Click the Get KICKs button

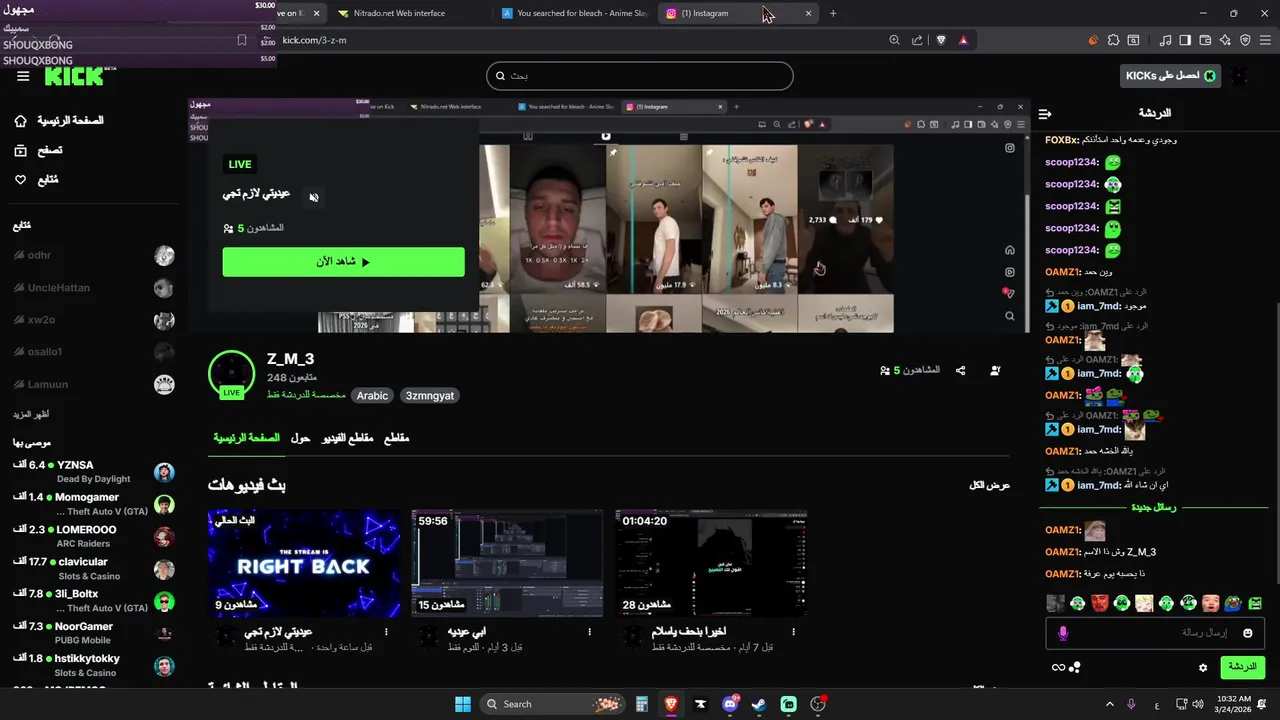[1170, 76]
